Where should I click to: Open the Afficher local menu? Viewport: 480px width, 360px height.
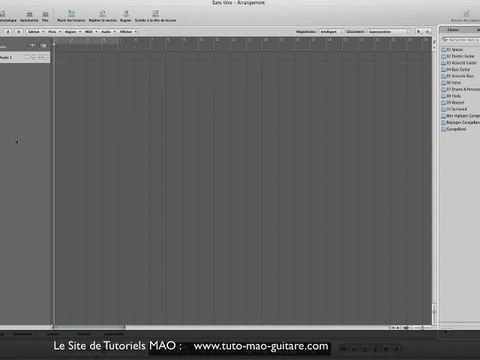(x=128, y=32)
